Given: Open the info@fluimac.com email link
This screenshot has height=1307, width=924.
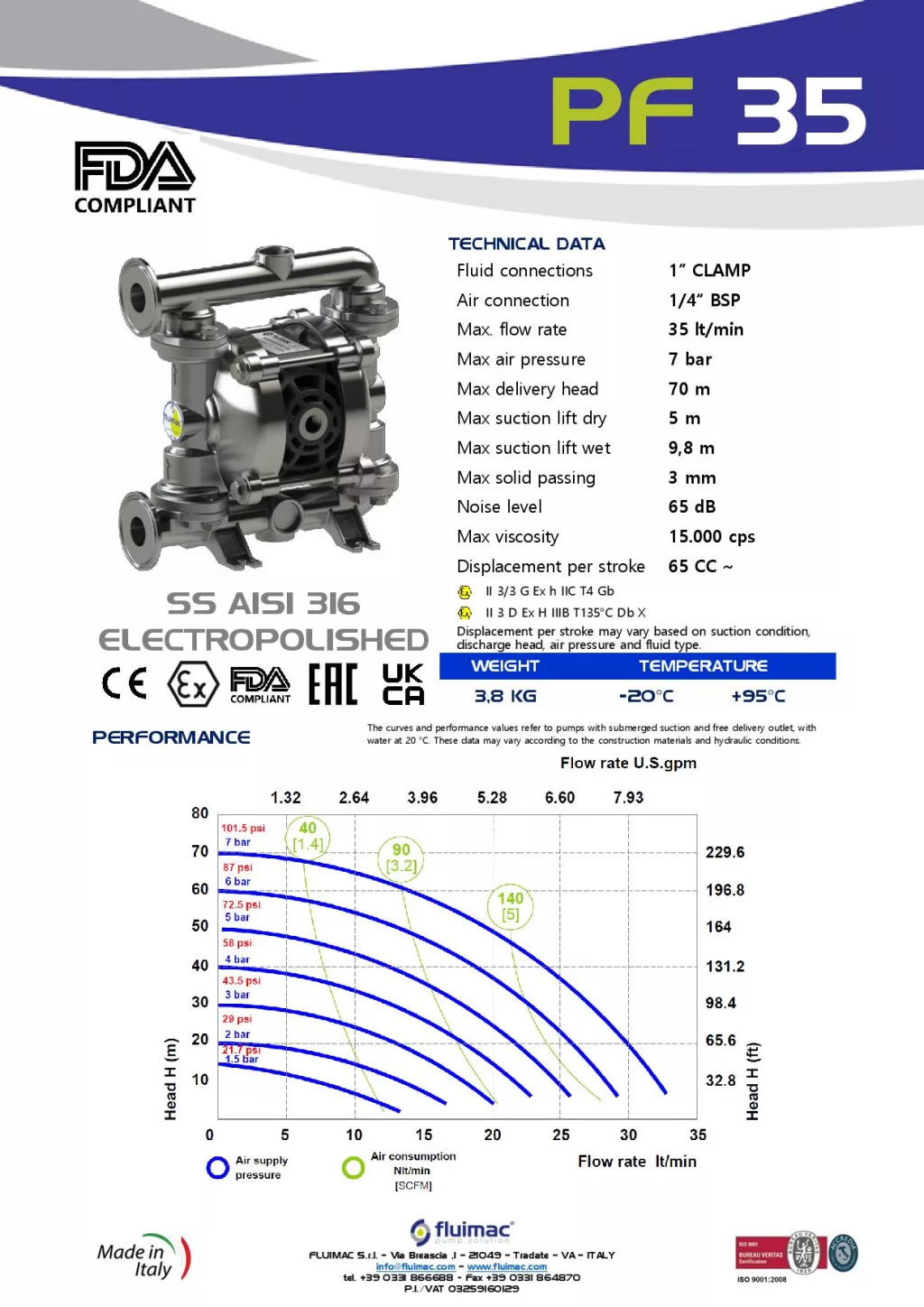Looking at the screenshot, I should [415, 1266].
